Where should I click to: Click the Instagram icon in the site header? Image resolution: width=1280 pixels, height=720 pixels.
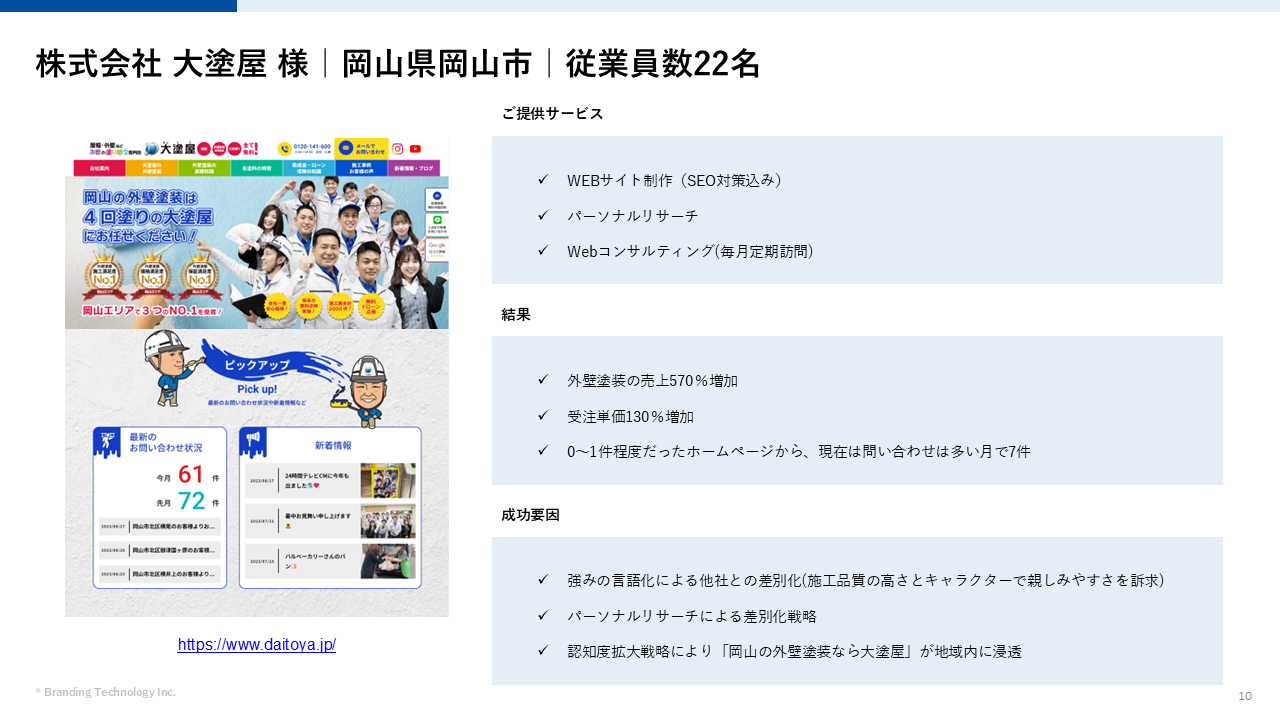tap(397, 148)
